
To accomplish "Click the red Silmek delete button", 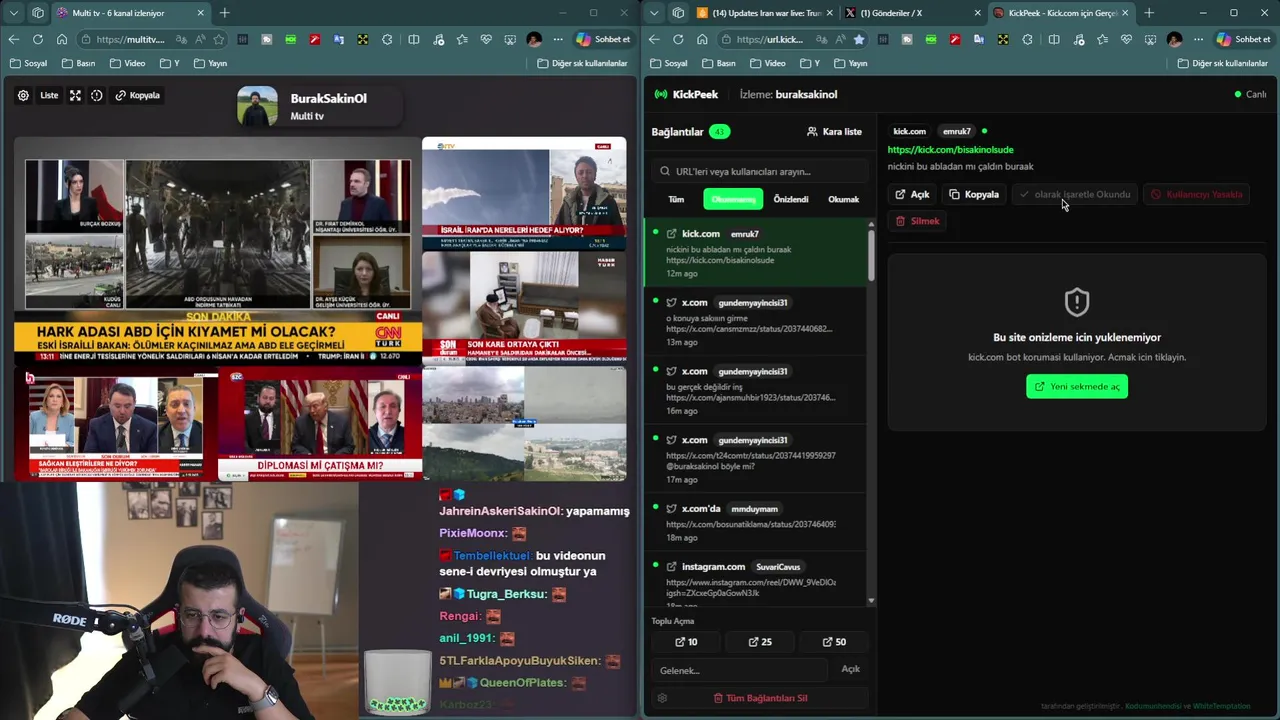I will [917, 221].
